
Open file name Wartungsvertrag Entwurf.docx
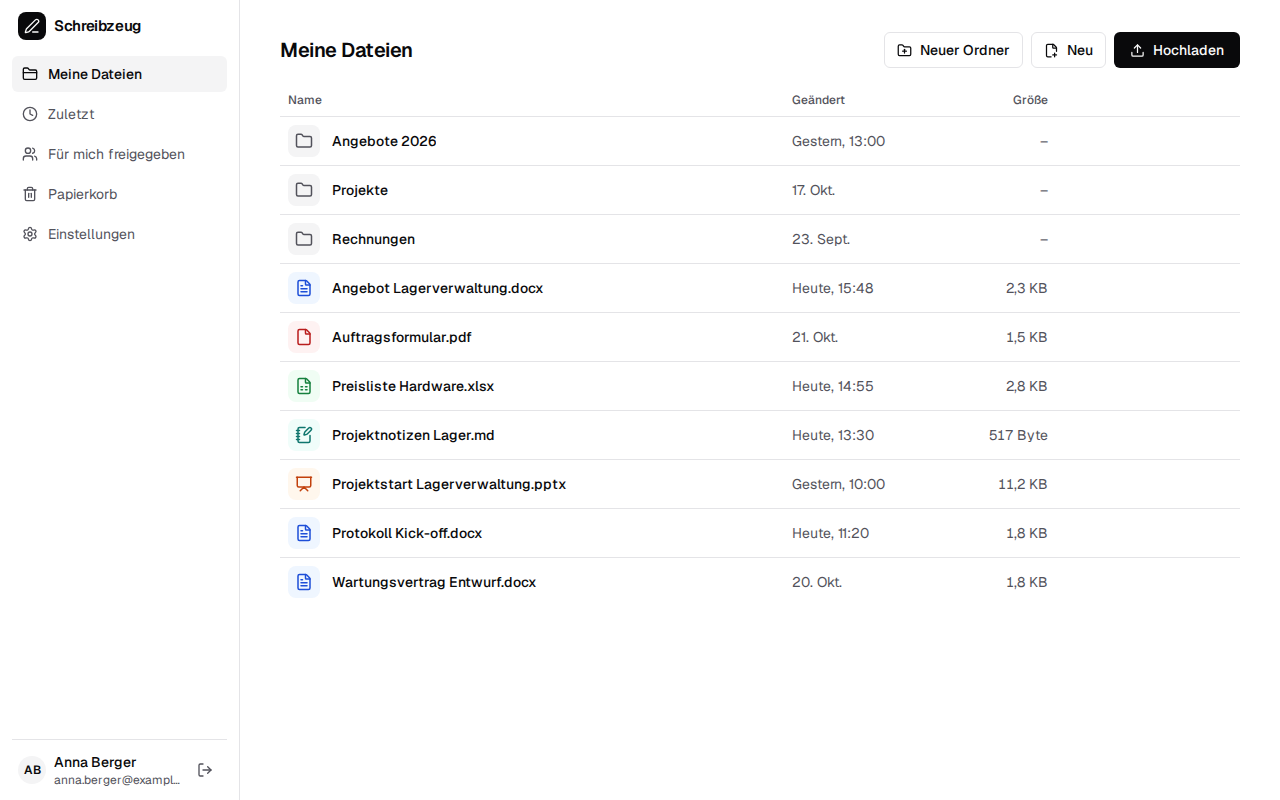(x=434, y=582)
